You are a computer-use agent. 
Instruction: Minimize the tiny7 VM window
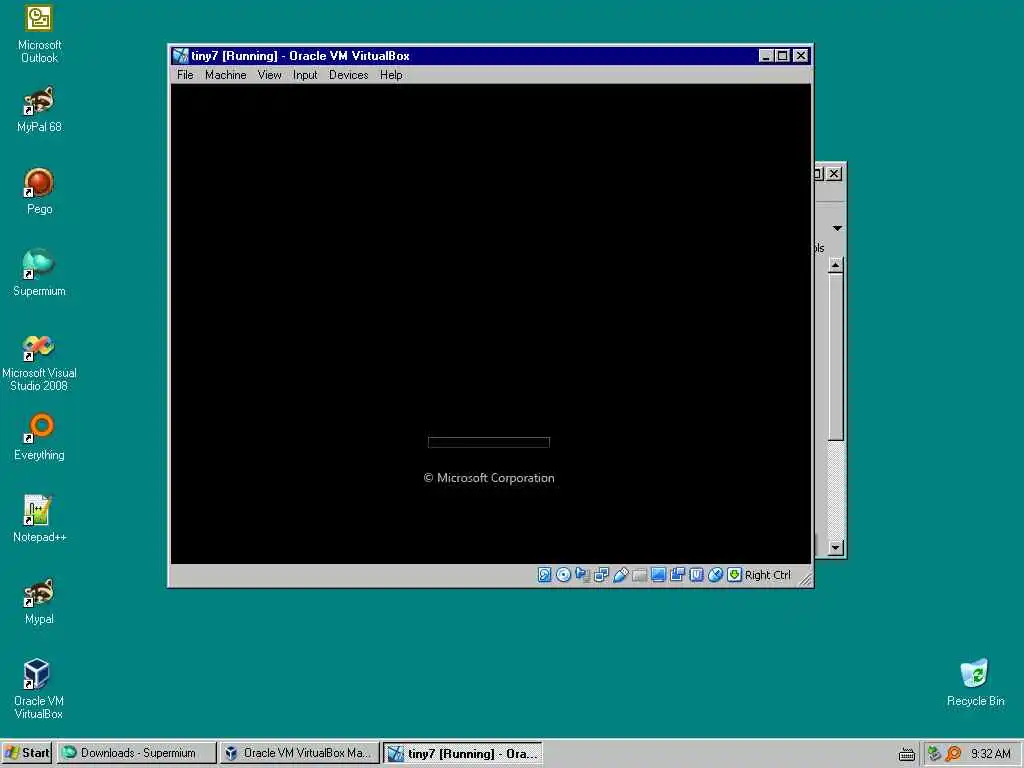coord(766,56)
